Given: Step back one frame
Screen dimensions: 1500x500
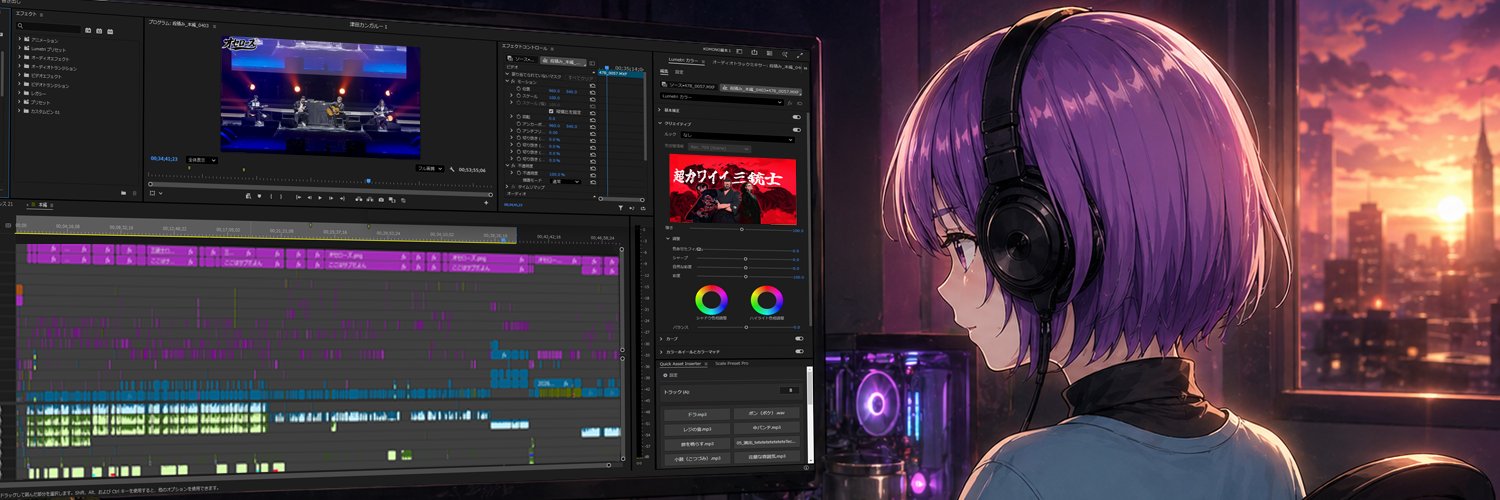Looking at the screenshot, I should [309, 197].
